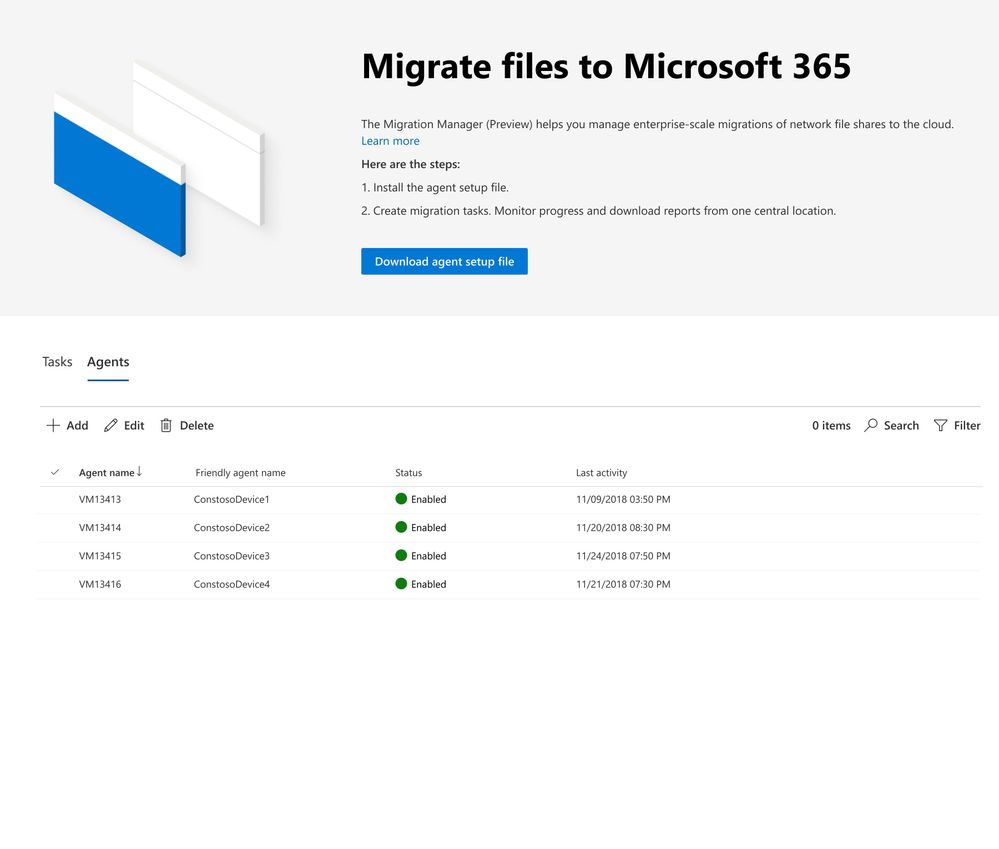Select agent row VM13416
This screenshot has width=999, height=849.
tap(510, 584)
